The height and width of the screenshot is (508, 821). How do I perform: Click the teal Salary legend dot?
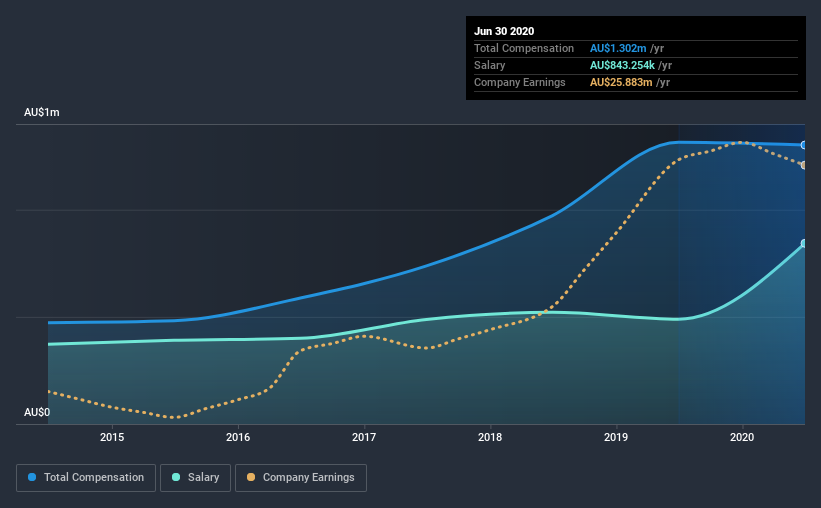176,477
